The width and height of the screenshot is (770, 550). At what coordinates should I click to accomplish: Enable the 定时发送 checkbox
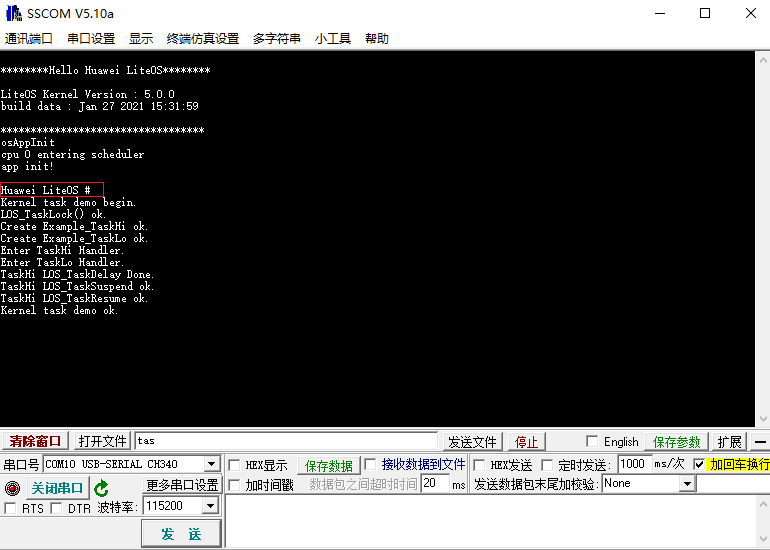[547, 465]
